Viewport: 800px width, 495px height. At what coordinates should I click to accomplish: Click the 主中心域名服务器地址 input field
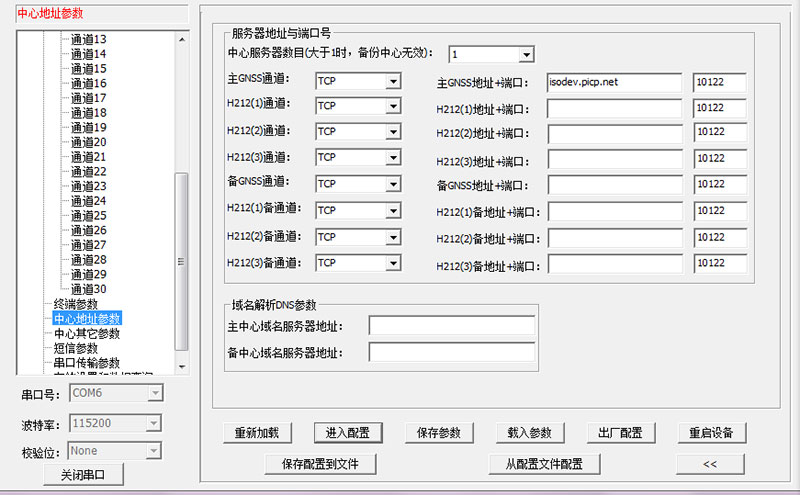coord(452,326)
